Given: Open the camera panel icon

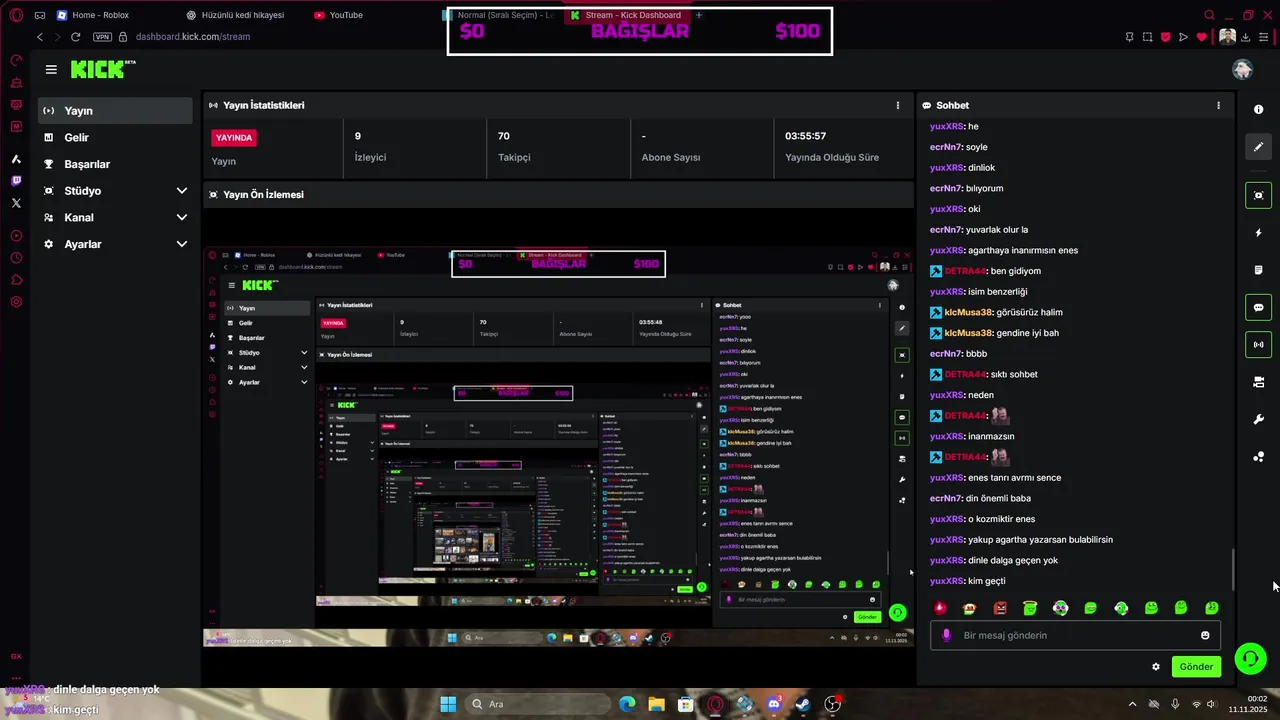Looking at the screenshot, I should click(x=1258, y=382).
